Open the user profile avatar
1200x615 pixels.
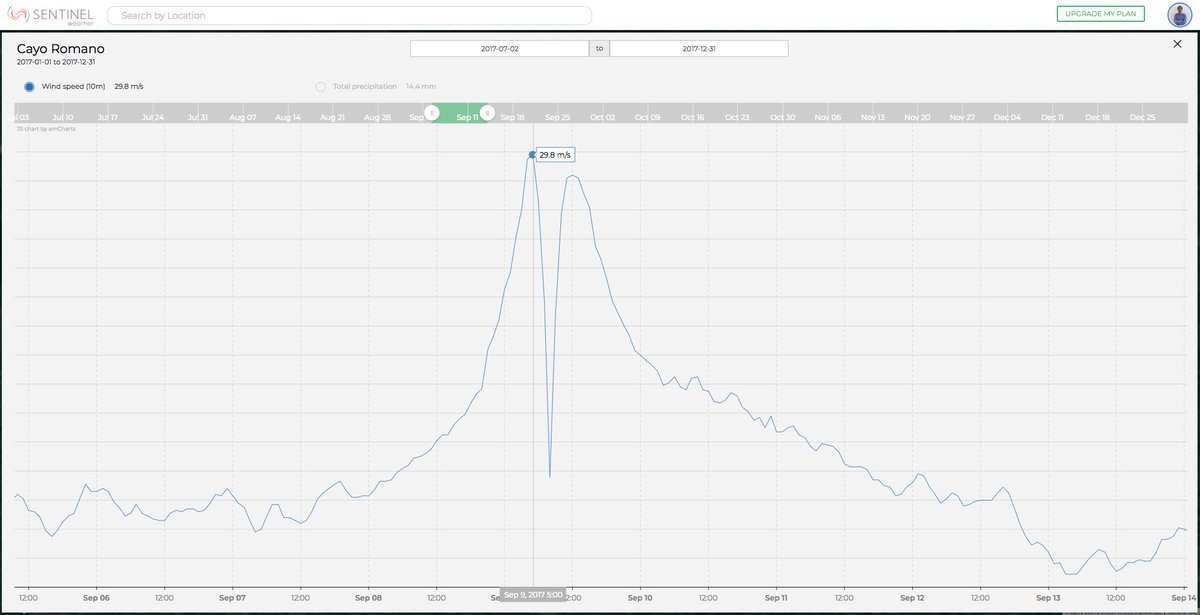pos(1177,14)
